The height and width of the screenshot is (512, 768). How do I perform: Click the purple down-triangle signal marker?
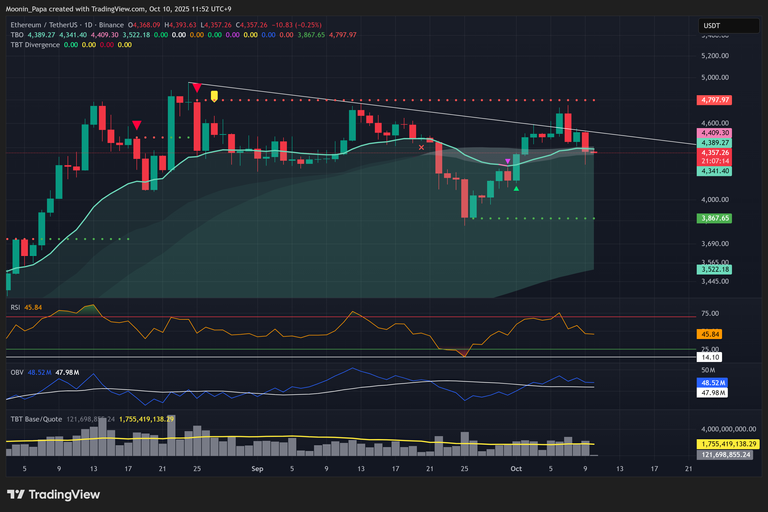pyautogui.click(x=507, y=161)
